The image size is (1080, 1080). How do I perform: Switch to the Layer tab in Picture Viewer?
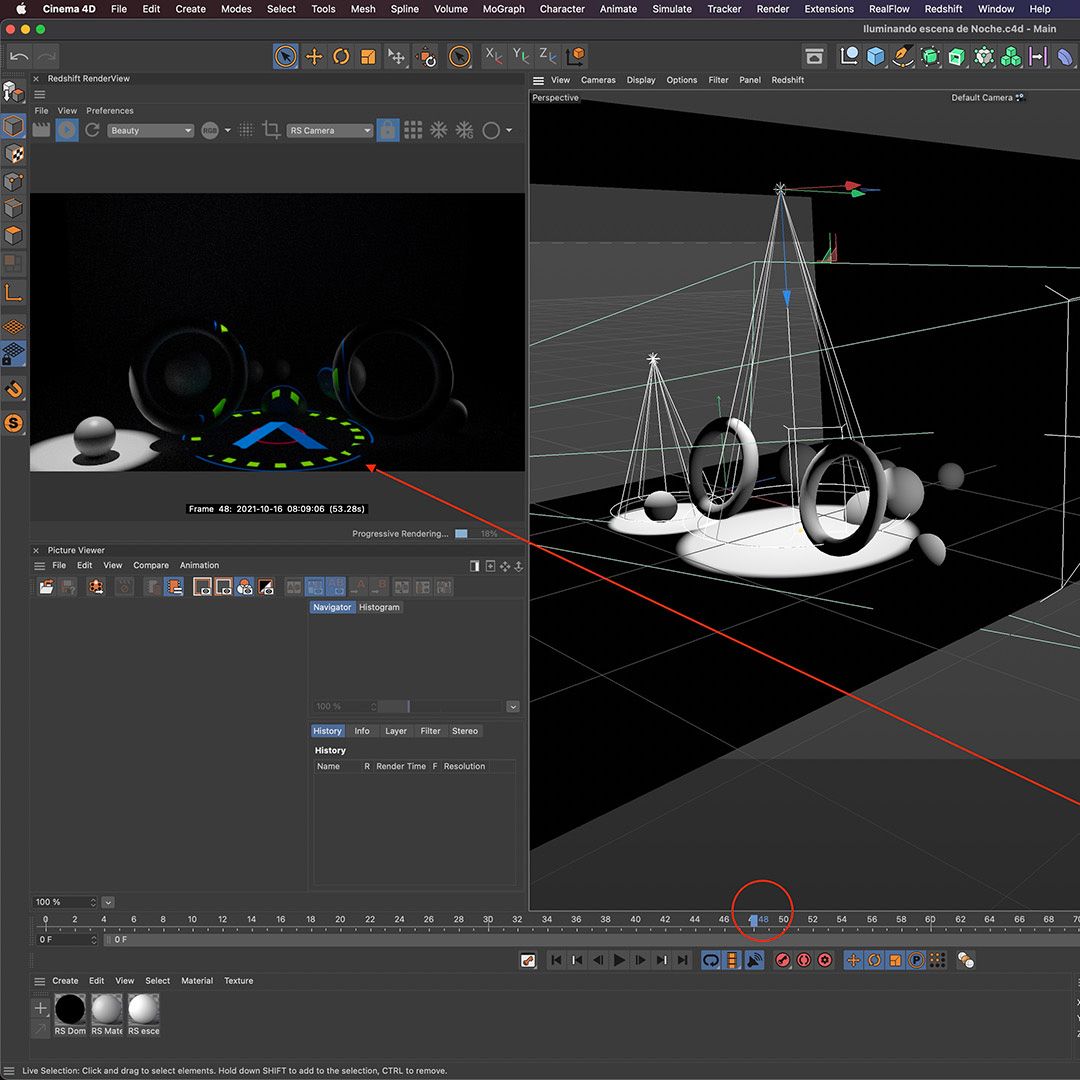[395, 731]
